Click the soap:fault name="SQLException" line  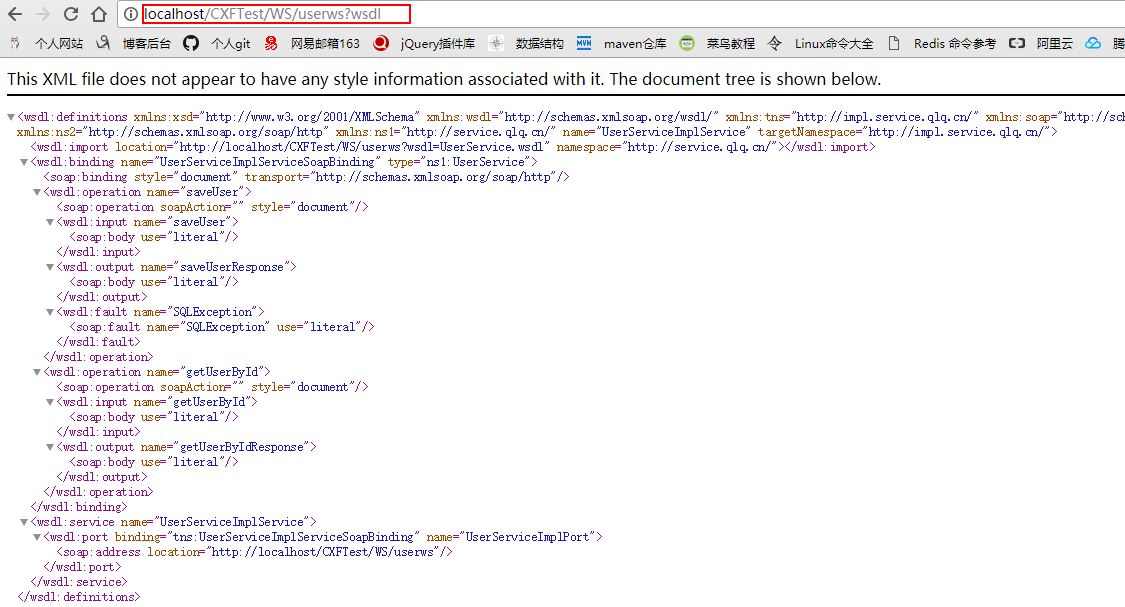coord(222,327)
